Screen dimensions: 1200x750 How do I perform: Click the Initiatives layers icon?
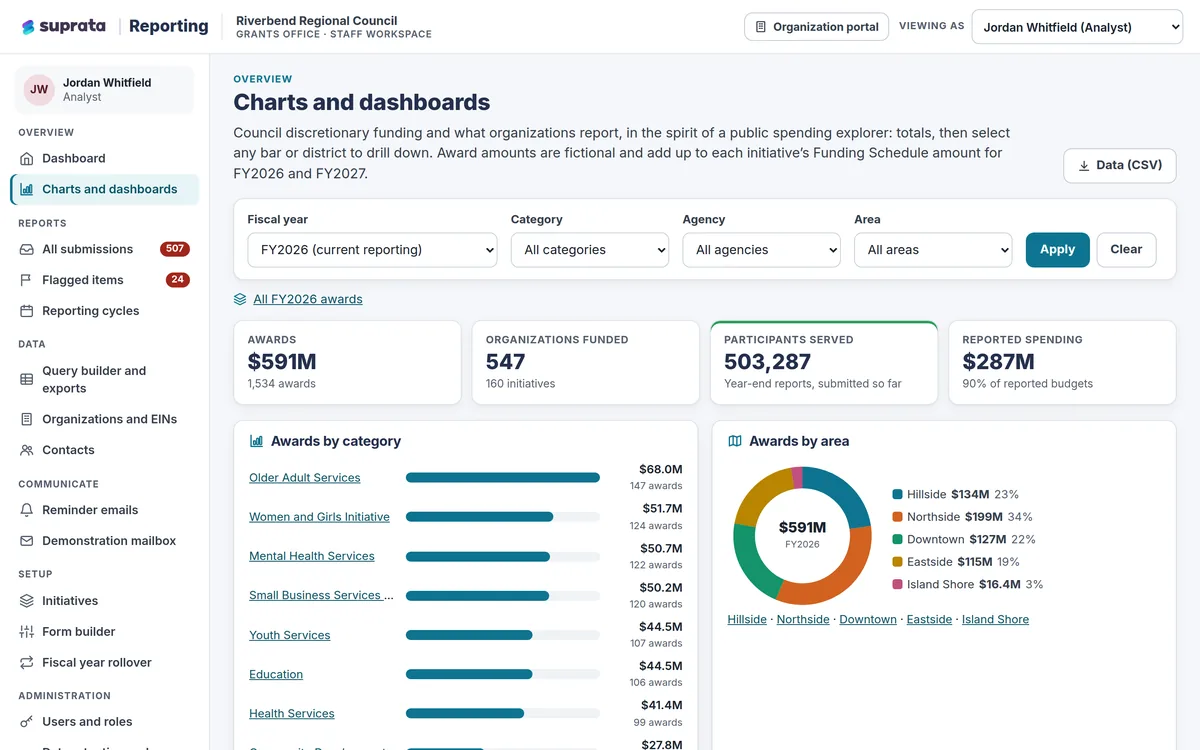click(27, 601)
